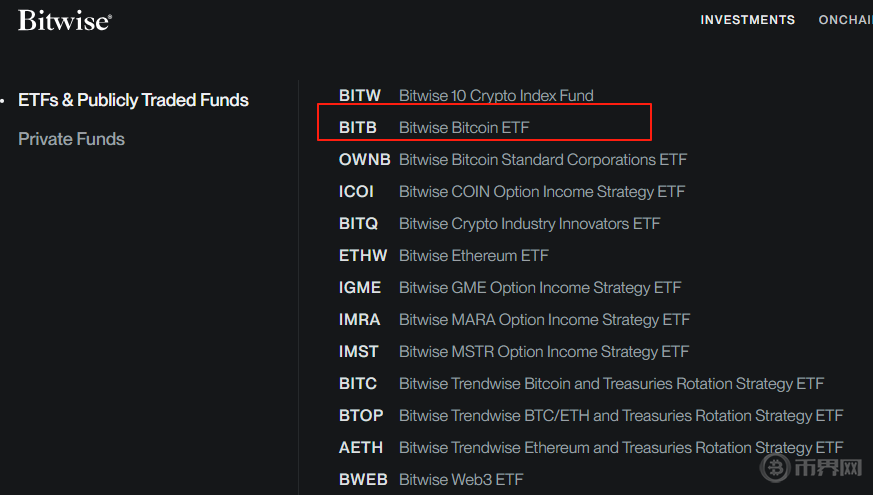
Task: Click the BITW ticker symbol
Action: point(360,96)
